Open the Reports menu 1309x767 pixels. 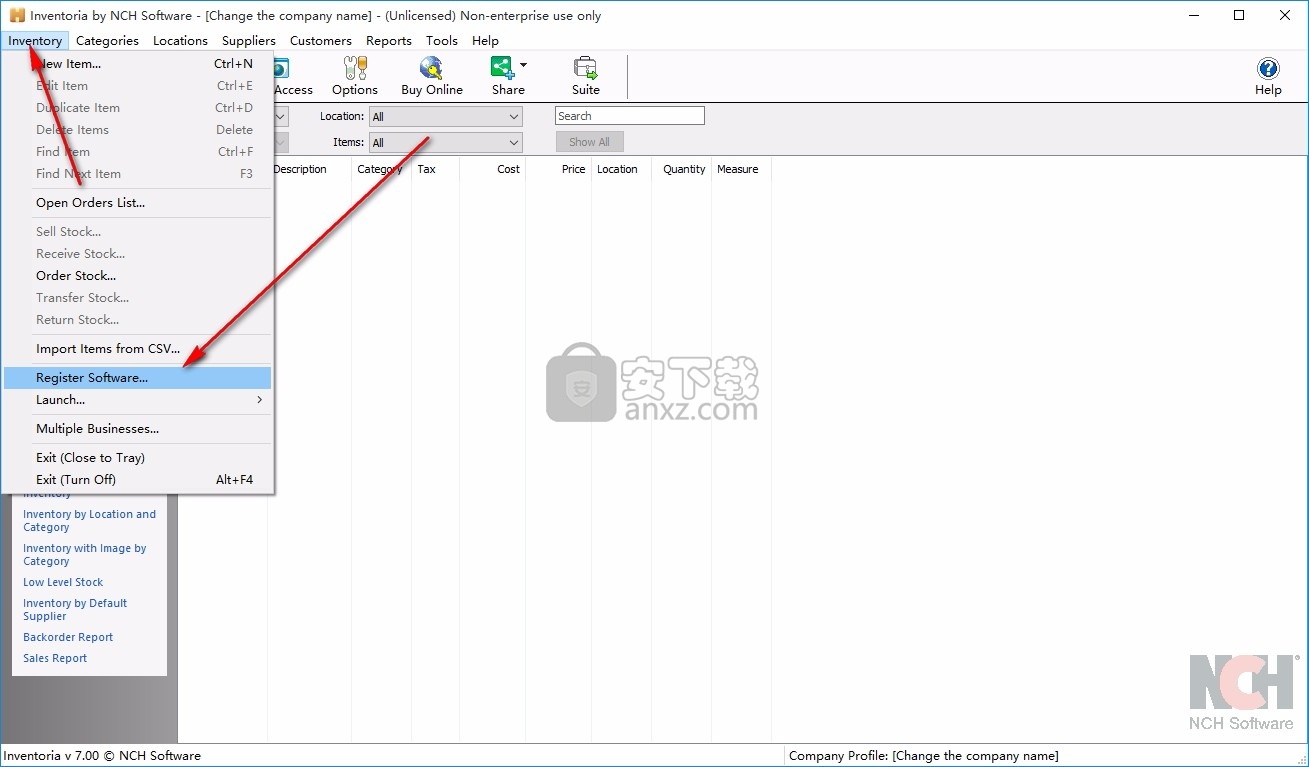[389, 41]
